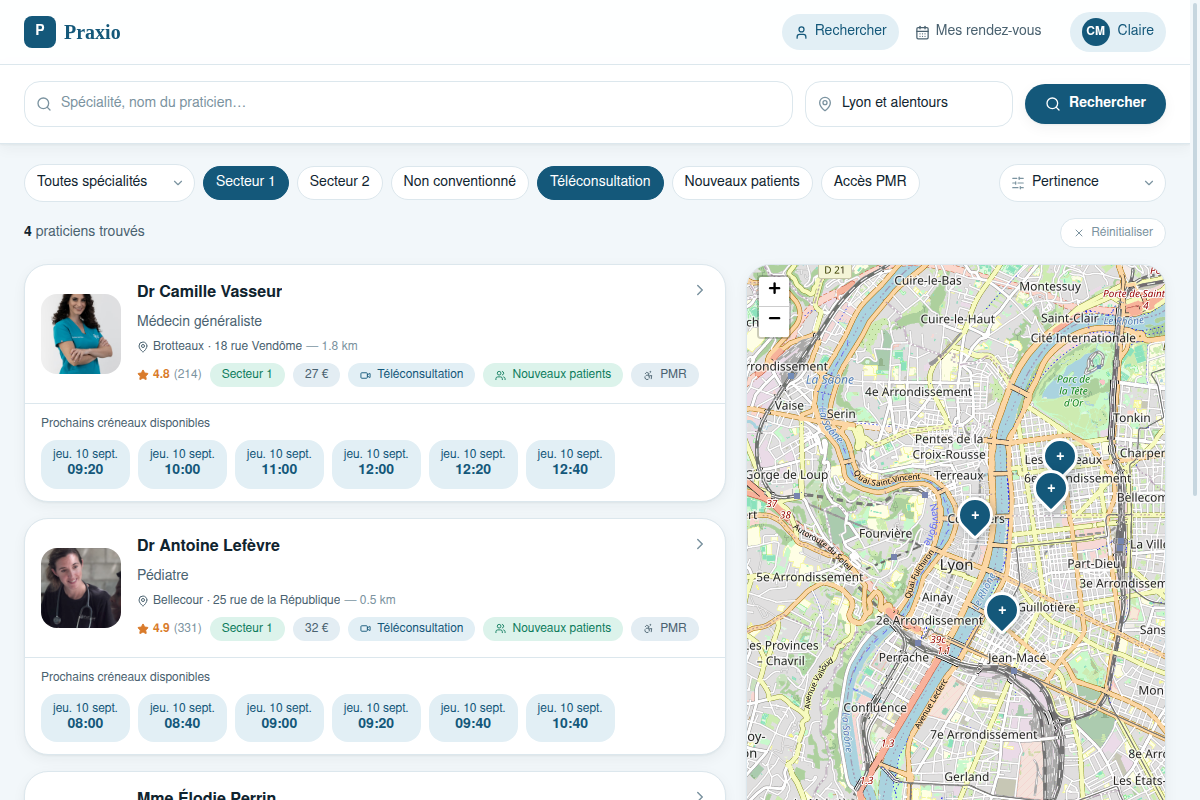Viewport: 1200px width, 800px height.
Task: Click Téléconsultation tag on Lefèvre card
Action: click(x=411, y=629)
